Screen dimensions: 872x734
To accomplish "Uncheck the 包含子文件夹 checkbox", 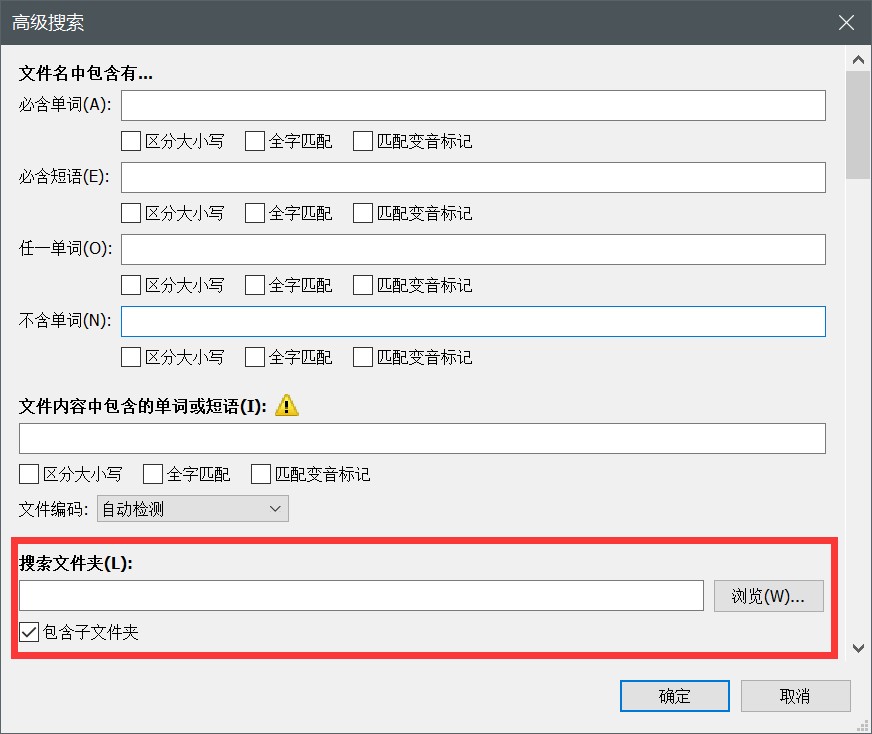I will [x=30, y=632].
